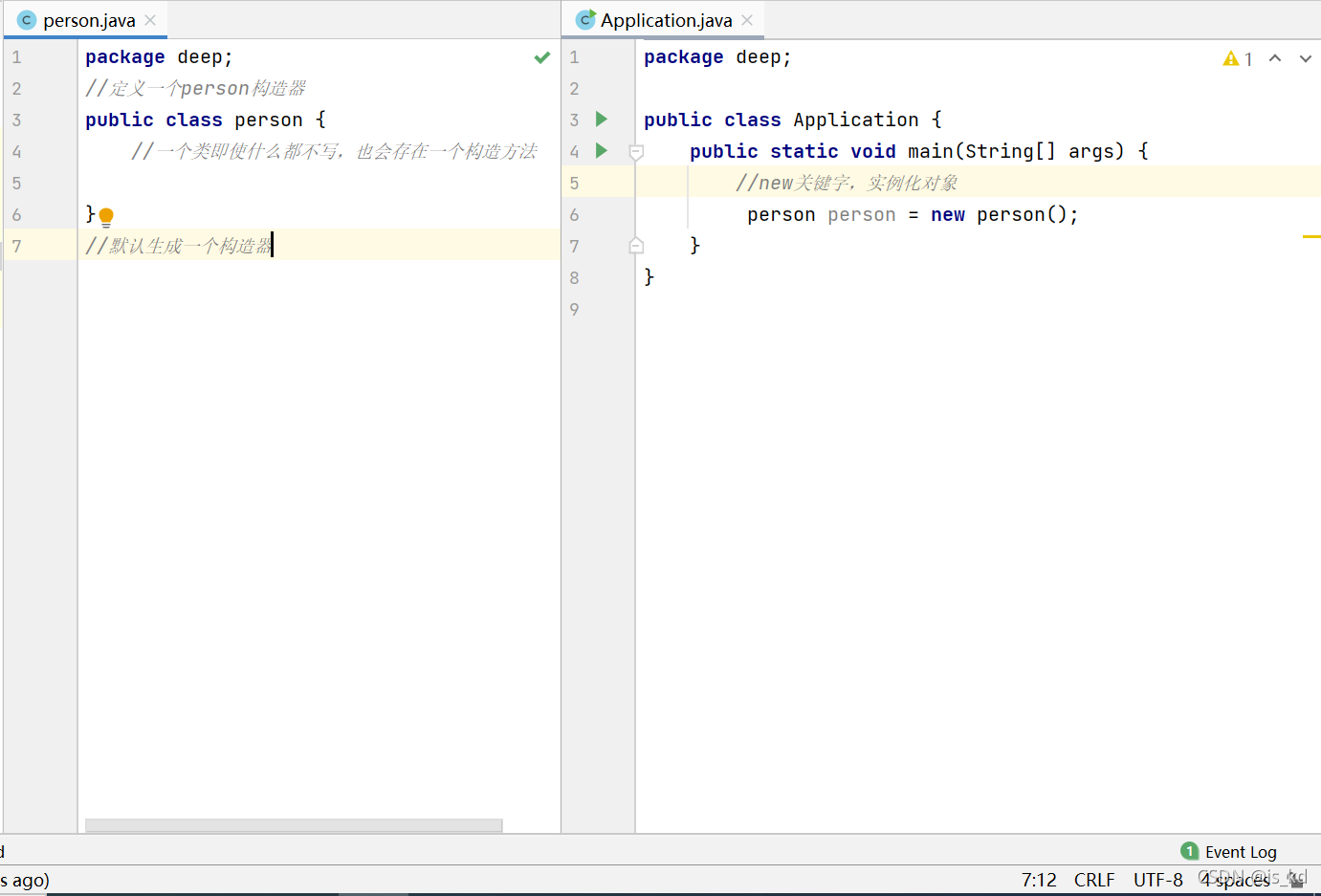Click the '//定义一个person构造器' comment
This screenshot has height=896, width=1321.
[195, 89]
